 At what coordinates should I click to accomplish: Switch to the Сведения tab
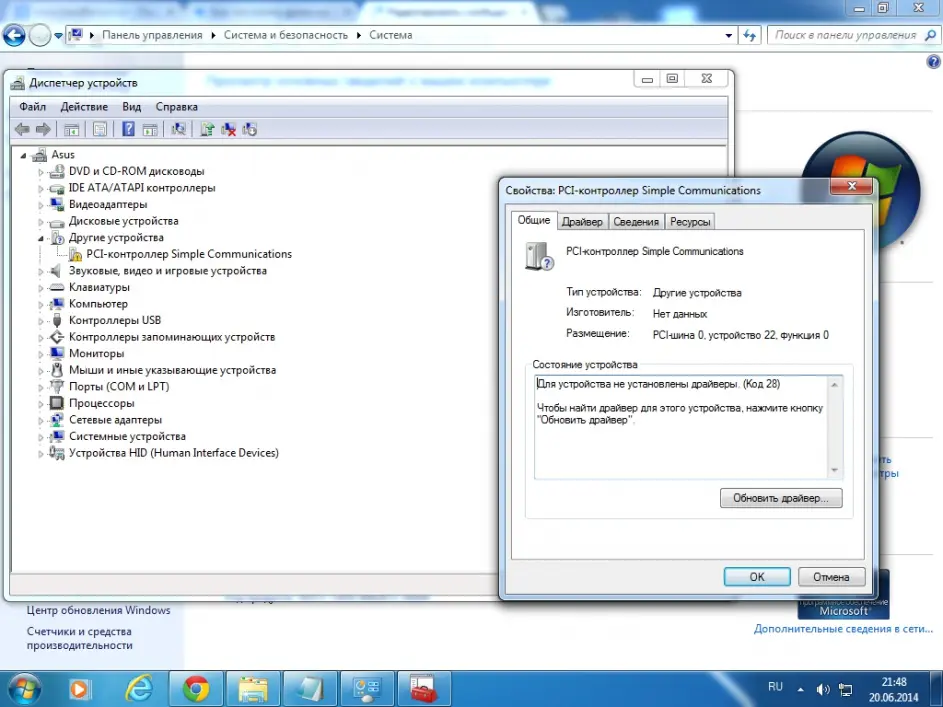pos(636,222)
